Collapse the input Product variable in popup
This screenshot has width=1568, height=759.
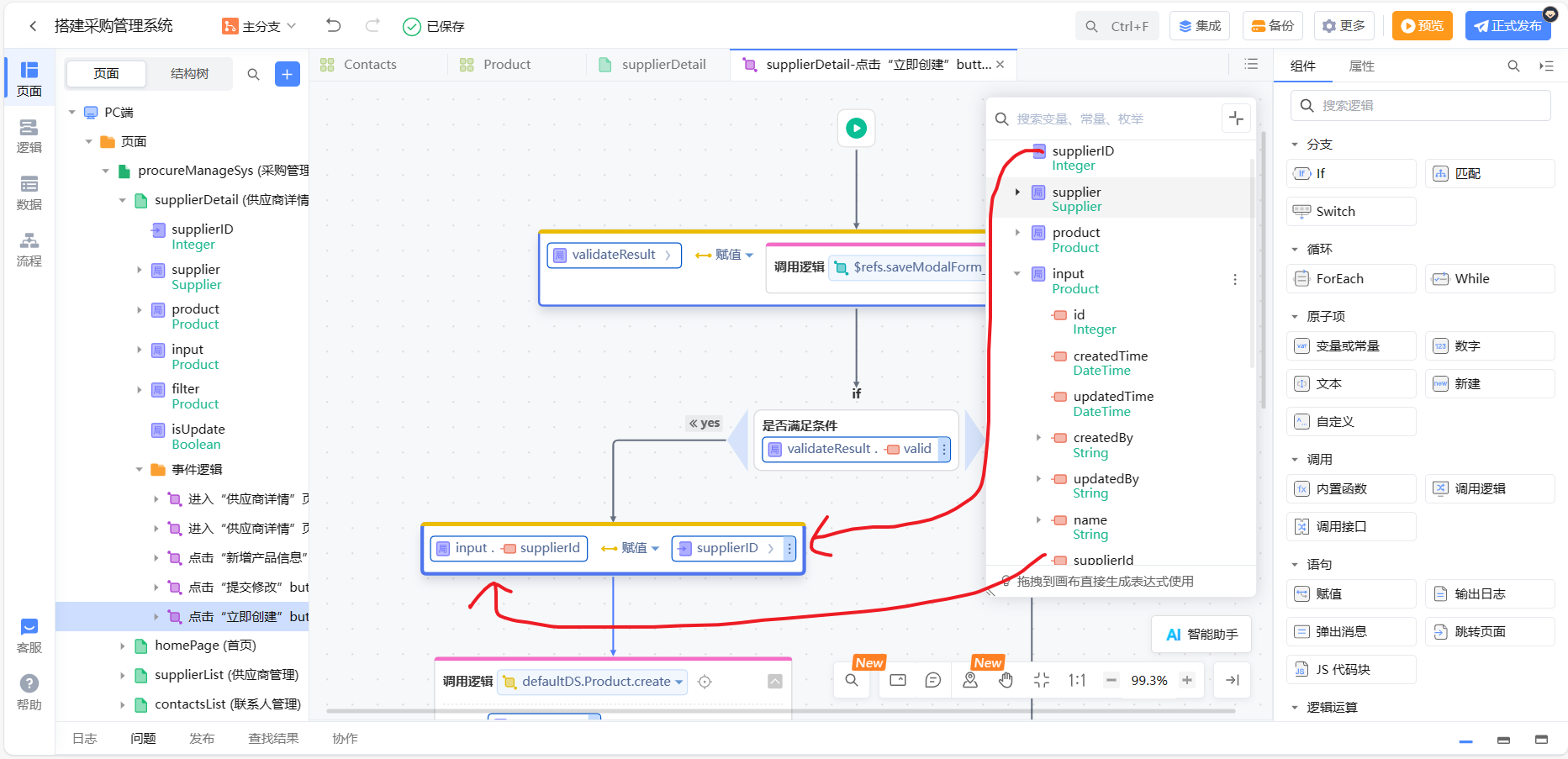point(1017,274)
